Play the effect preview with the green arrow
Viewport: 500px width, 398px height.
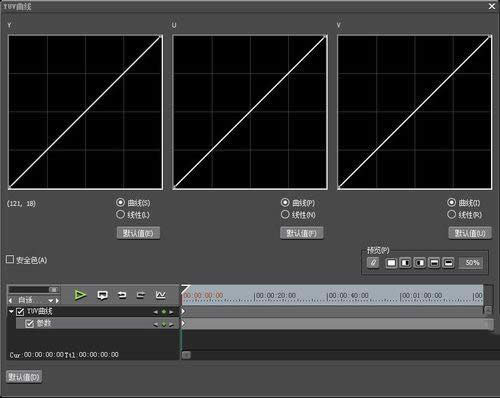coord(80,295)
